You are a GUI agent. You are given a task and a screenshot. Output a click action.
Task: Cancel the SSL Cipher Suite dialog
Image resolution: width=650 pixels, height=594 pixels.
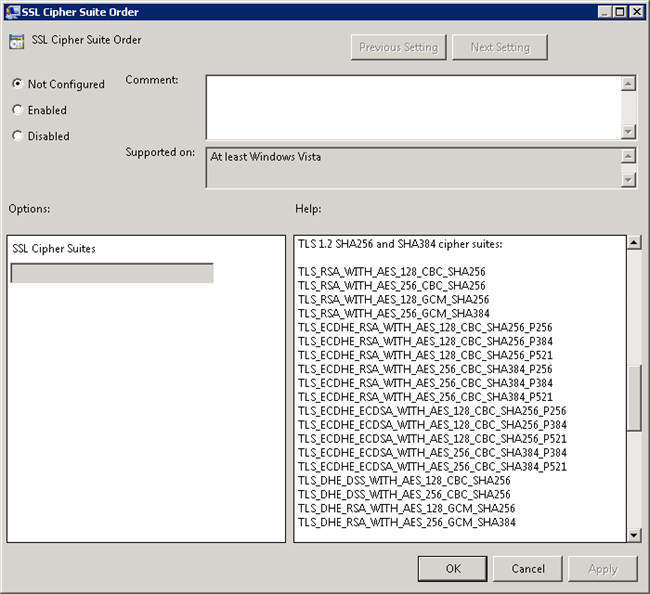point(528,568)
